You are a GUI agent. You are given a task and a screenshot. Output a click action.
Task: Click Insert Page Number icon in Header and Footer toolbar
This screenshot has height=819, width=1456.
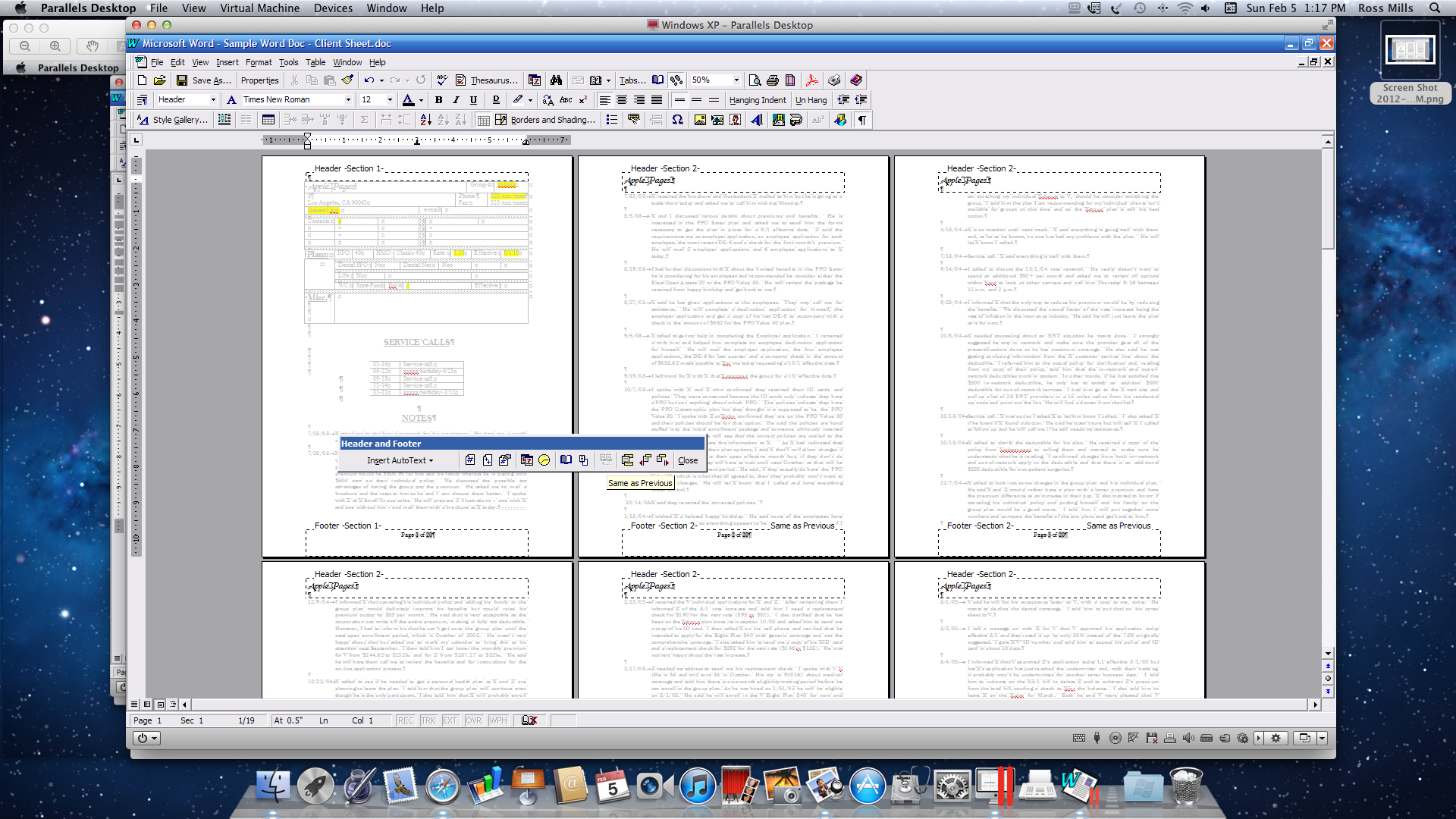[x=470, y=460]
